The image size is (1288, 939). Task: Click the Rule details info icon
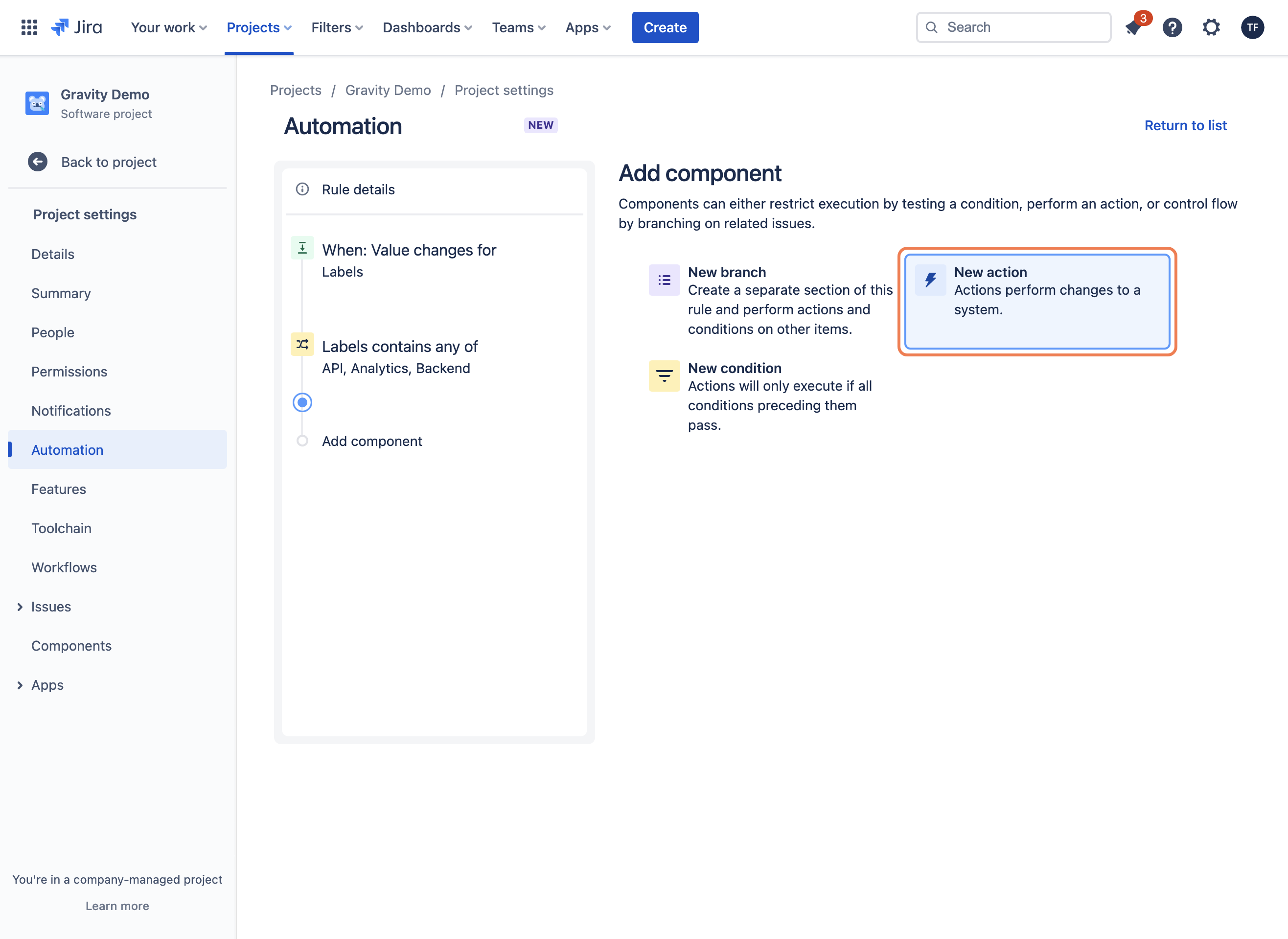click(302, 189)
